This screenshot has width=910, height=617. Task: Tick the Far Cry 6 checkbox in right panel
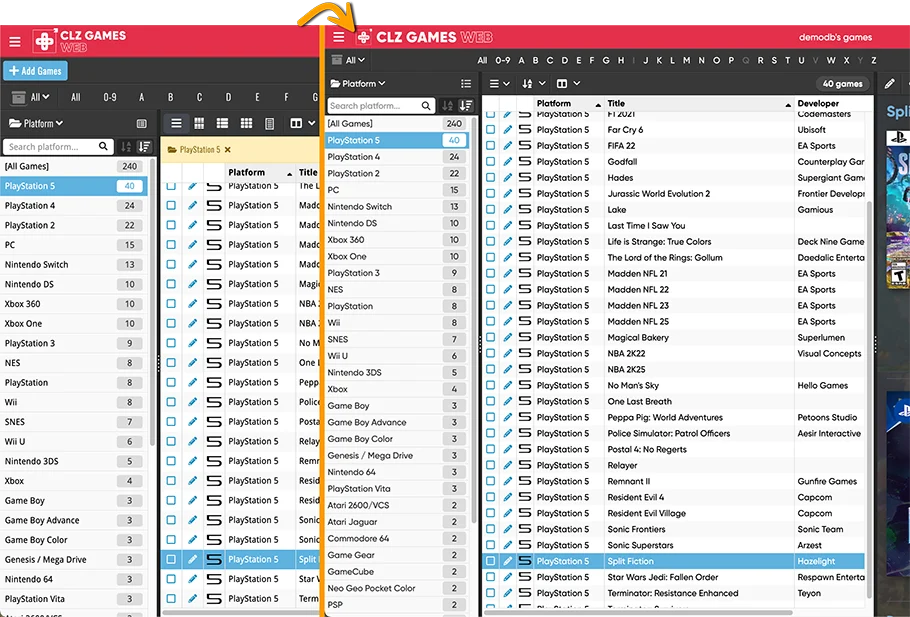tap(490, 129)
